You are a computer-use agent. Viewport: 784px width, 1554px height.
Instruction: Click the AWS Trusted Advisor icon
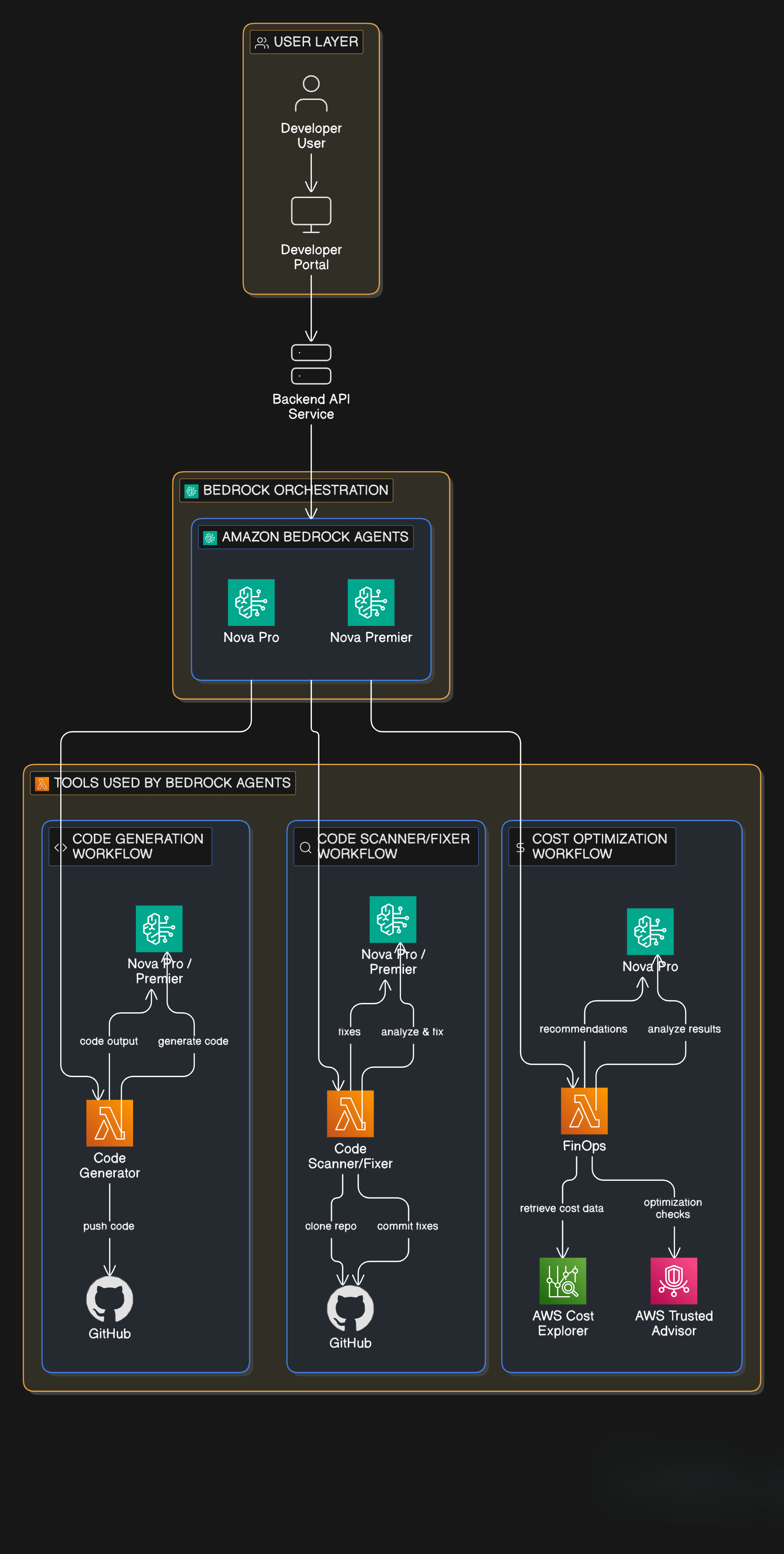[x=674, y=1281]
